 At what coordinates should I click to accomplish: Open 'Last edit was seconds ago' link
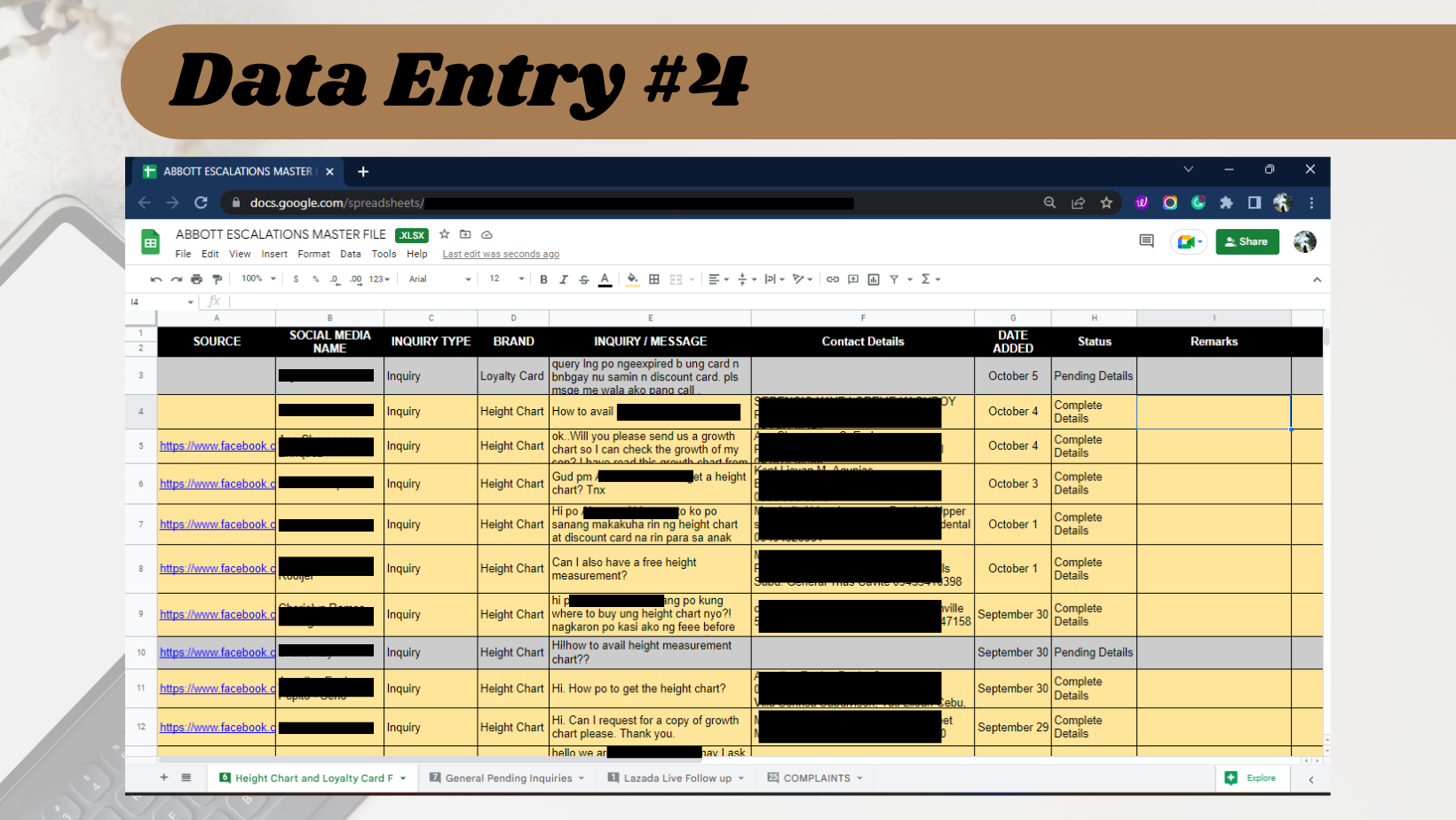501,255
